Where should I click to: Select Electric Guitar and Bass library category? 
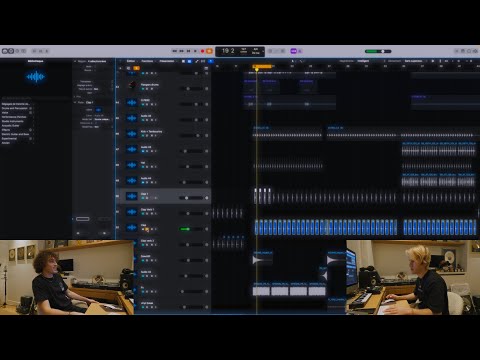pos(15,134)
